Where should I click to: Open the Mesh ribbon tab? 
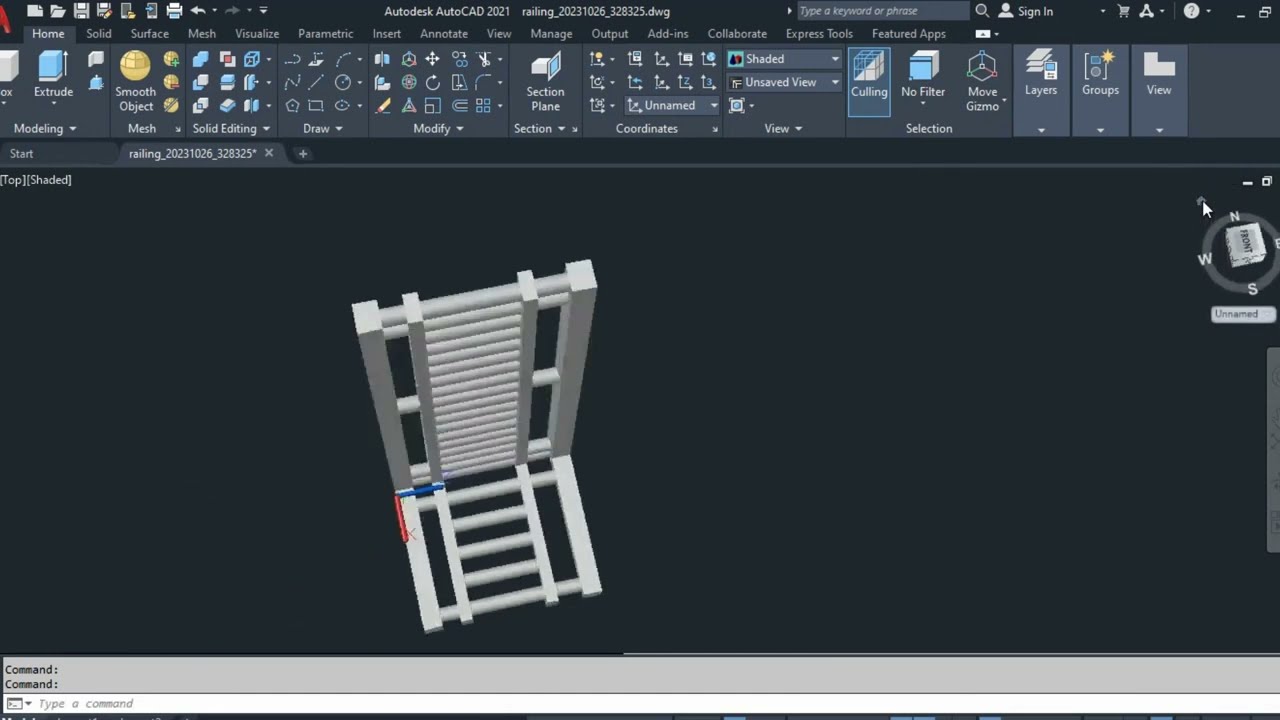[202, 33]
